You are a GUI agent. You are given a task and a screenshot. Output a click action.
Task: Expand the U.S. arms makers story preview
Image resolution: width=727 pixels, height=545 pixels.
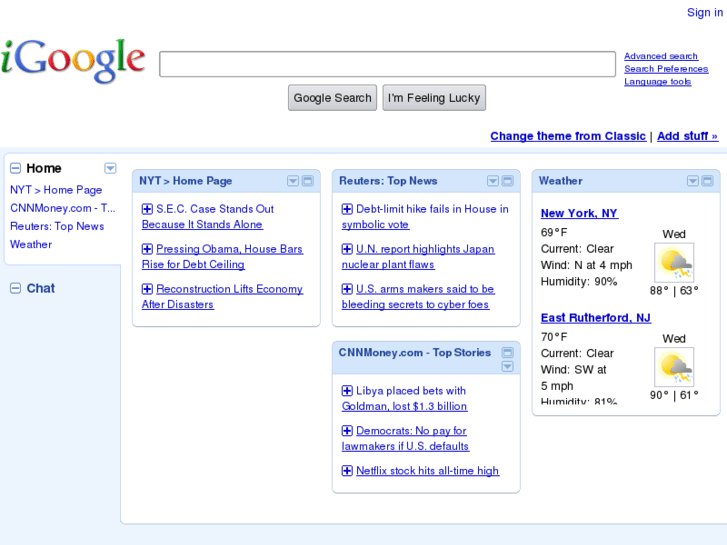[347, 289]
